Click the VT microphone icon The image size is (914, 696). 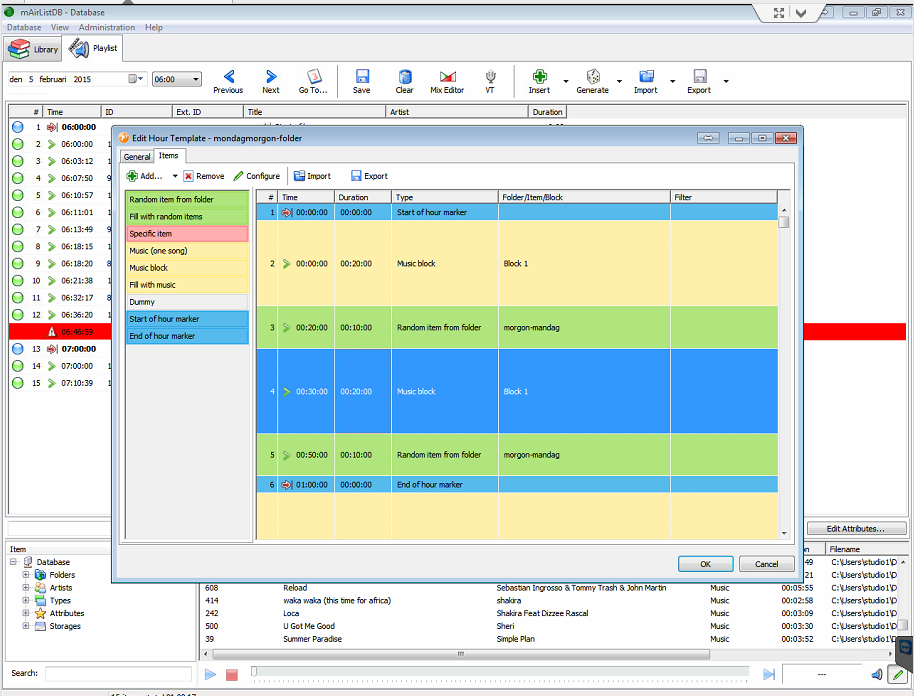click(490, 78)
